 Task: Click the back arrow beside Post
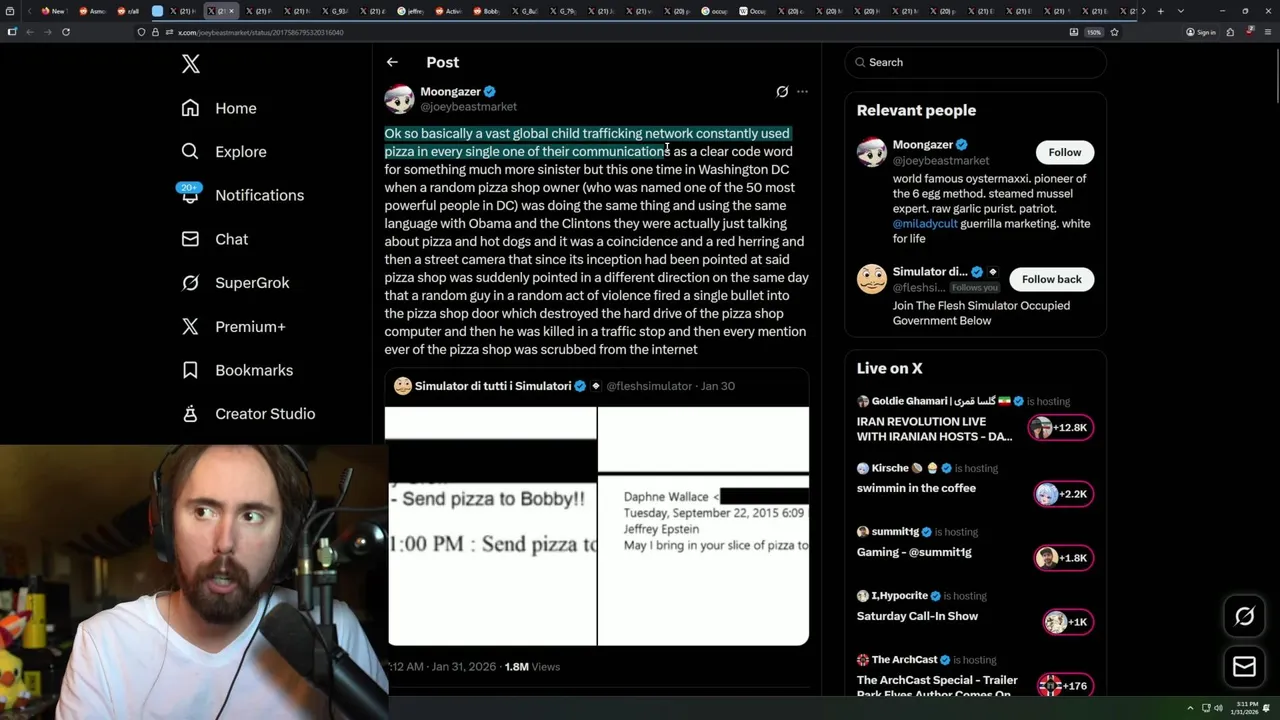click(x=392, y=62)
